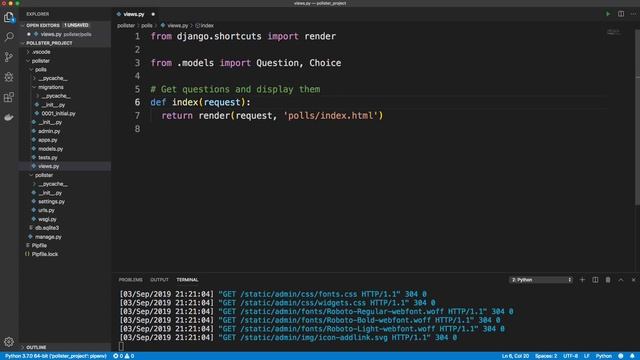Open manage.py in the explorer
The height and width of the screenshot is (360, 640).
(48, 237)
